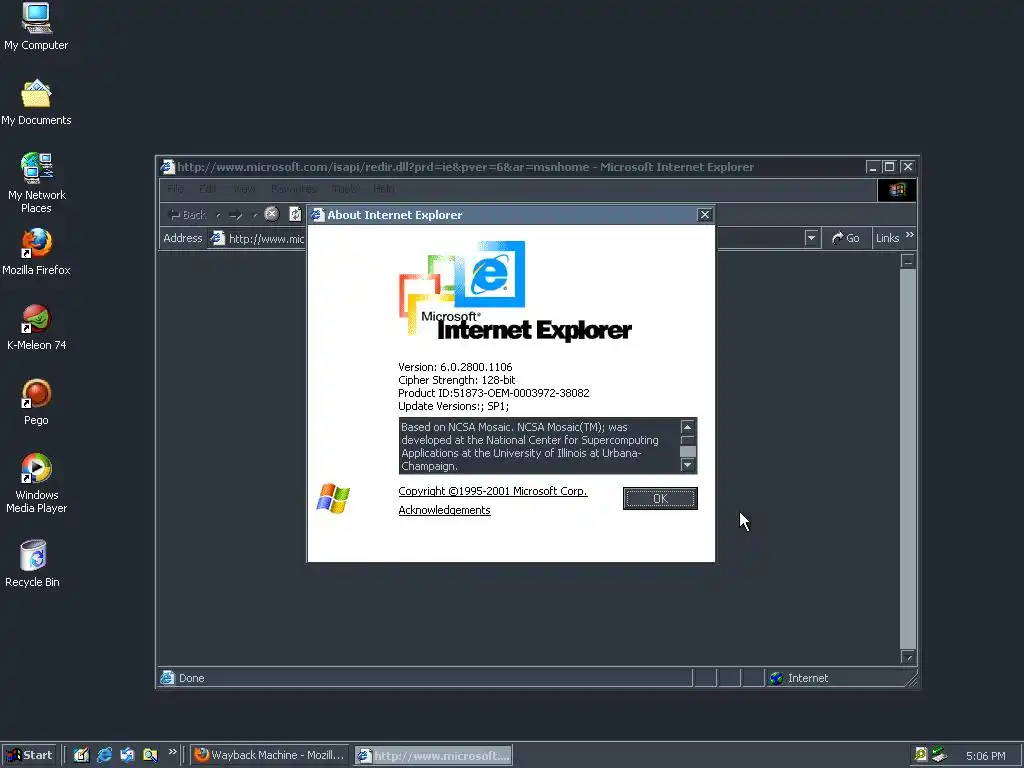Viewport: 1024px width, 768px height.
Task: Click the IE page scrollbar up arrow
Action: tap(908, 261)
